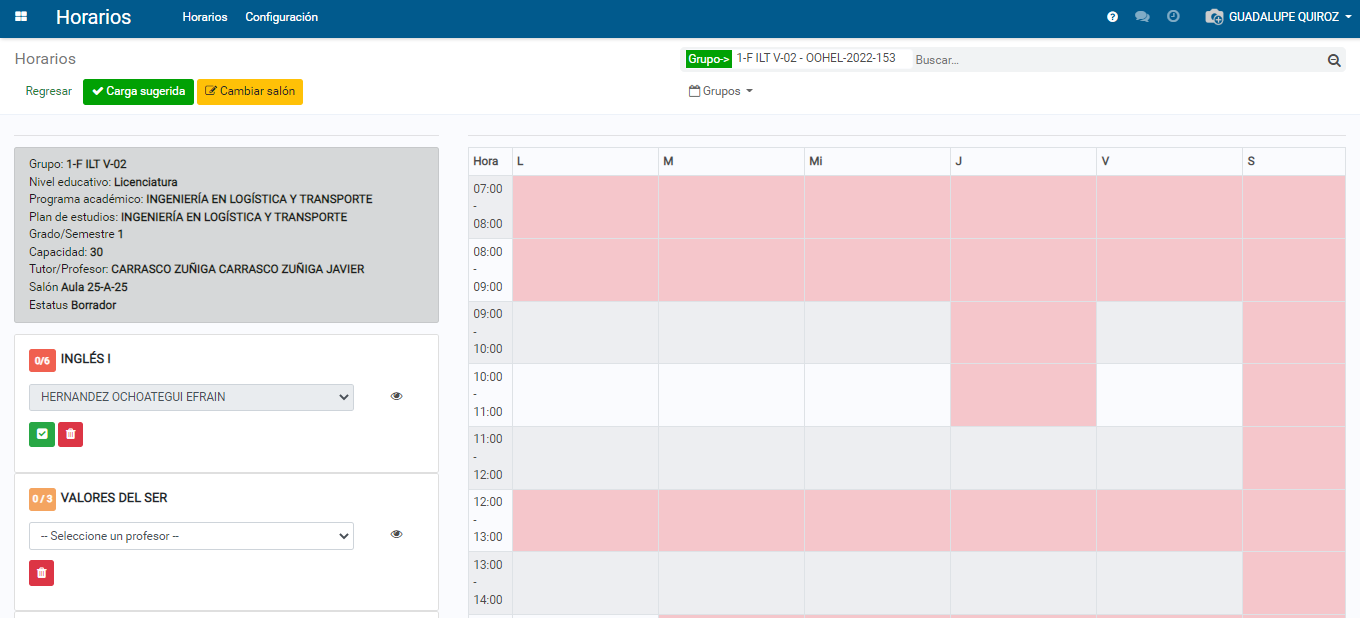Open 'Seleccione un profesor' dropdown
The width and height of the screenshot is (1360, 618).
click(x=191, y=536)
